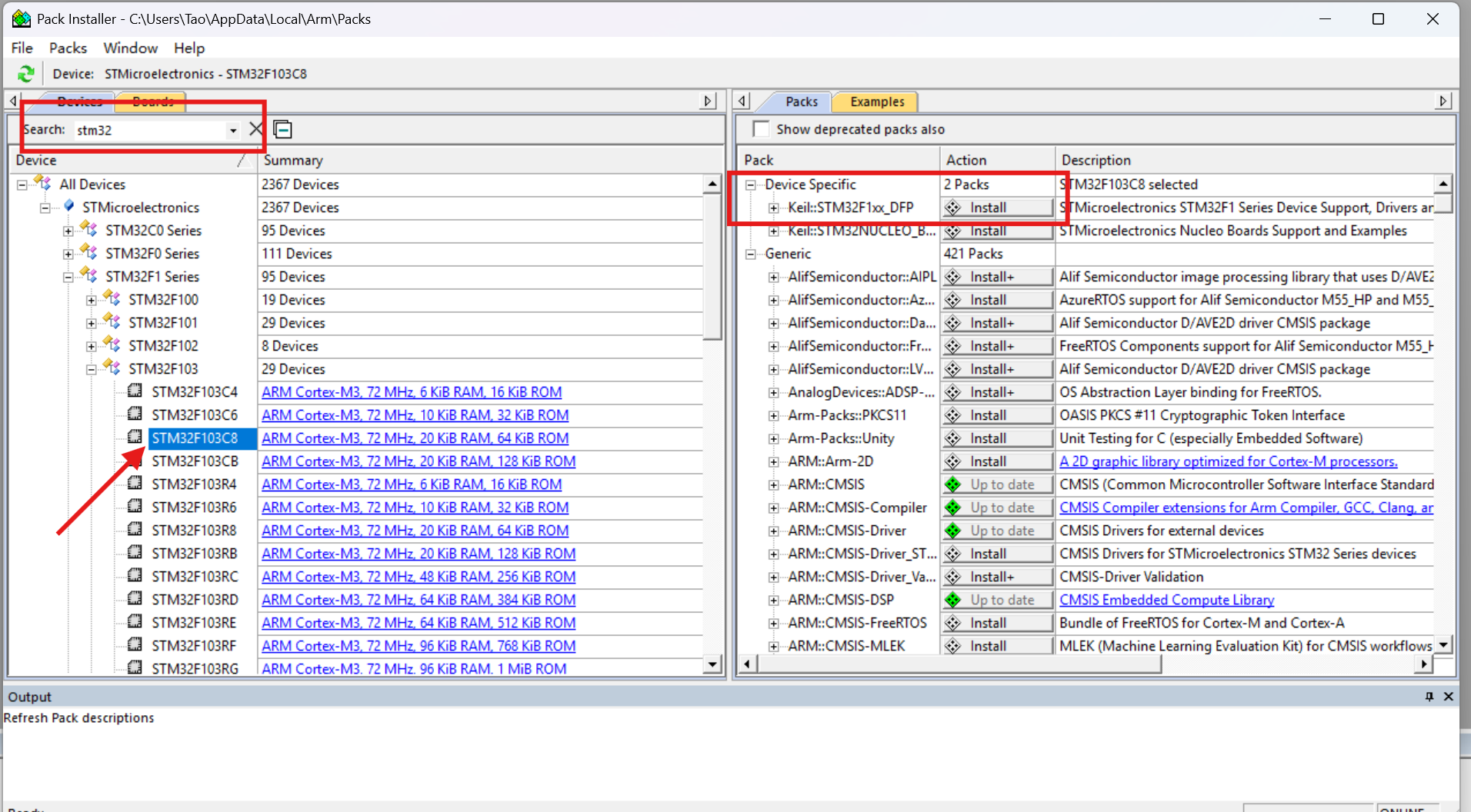The image size is (1471, 812).
Task: Select the STM32F103CB device
Action: tap(195, 461)
